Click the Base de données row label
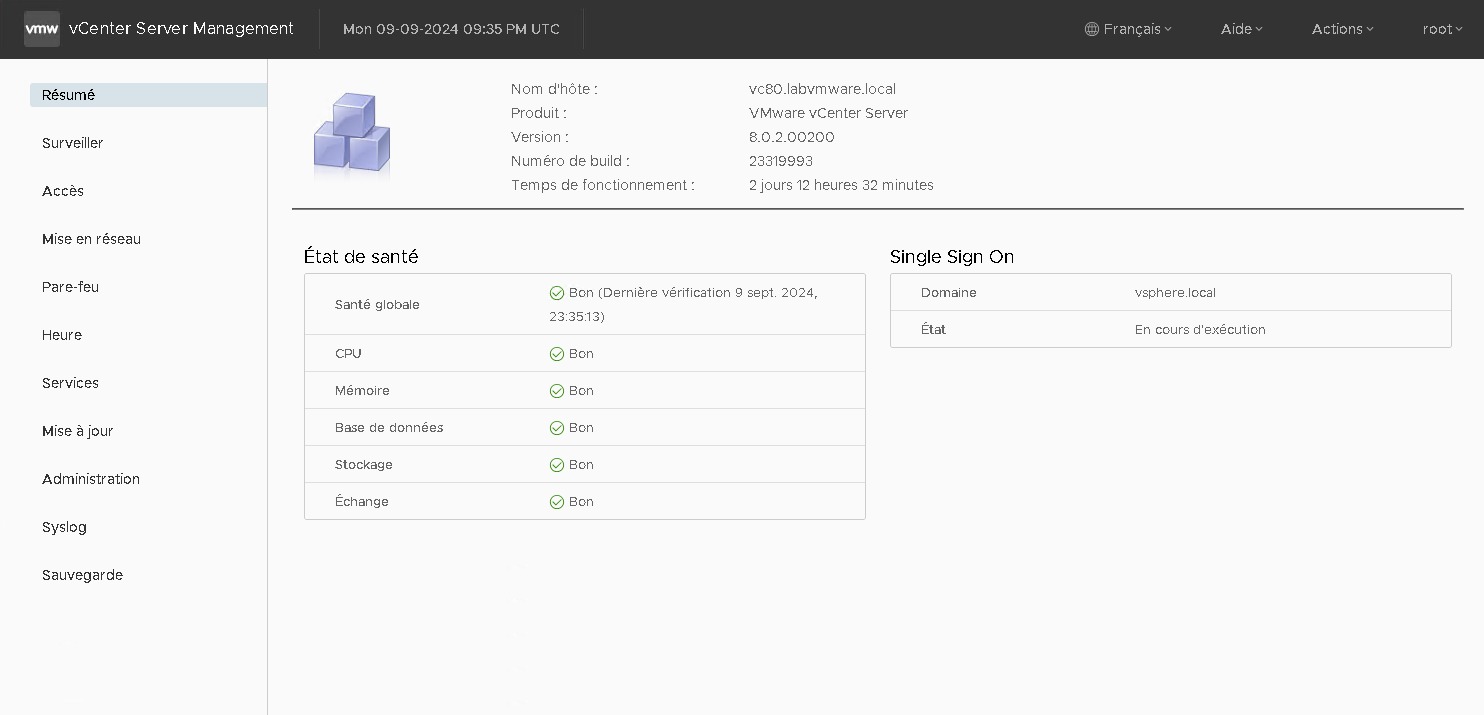Image resolution: width=1484 pixels, height=715 pixels. pos(389,428)
